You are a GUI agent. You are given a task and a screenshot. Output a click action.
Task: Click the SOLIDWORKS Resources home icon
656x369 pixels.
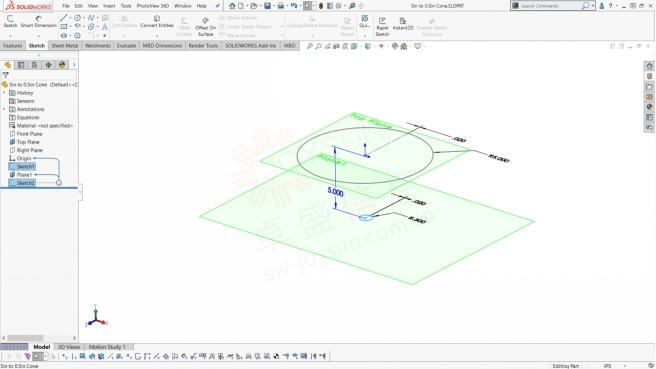tap(649, 66)
